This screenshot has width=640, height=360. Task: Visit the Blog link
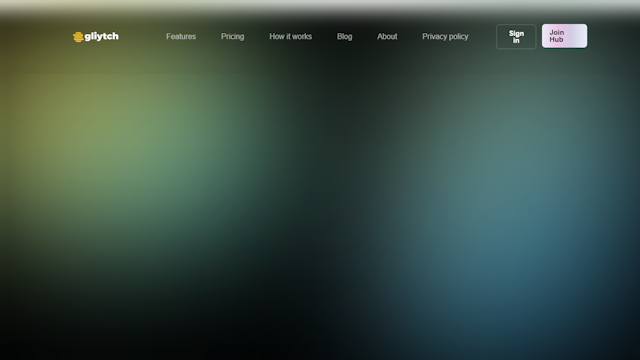coord(344,36)
